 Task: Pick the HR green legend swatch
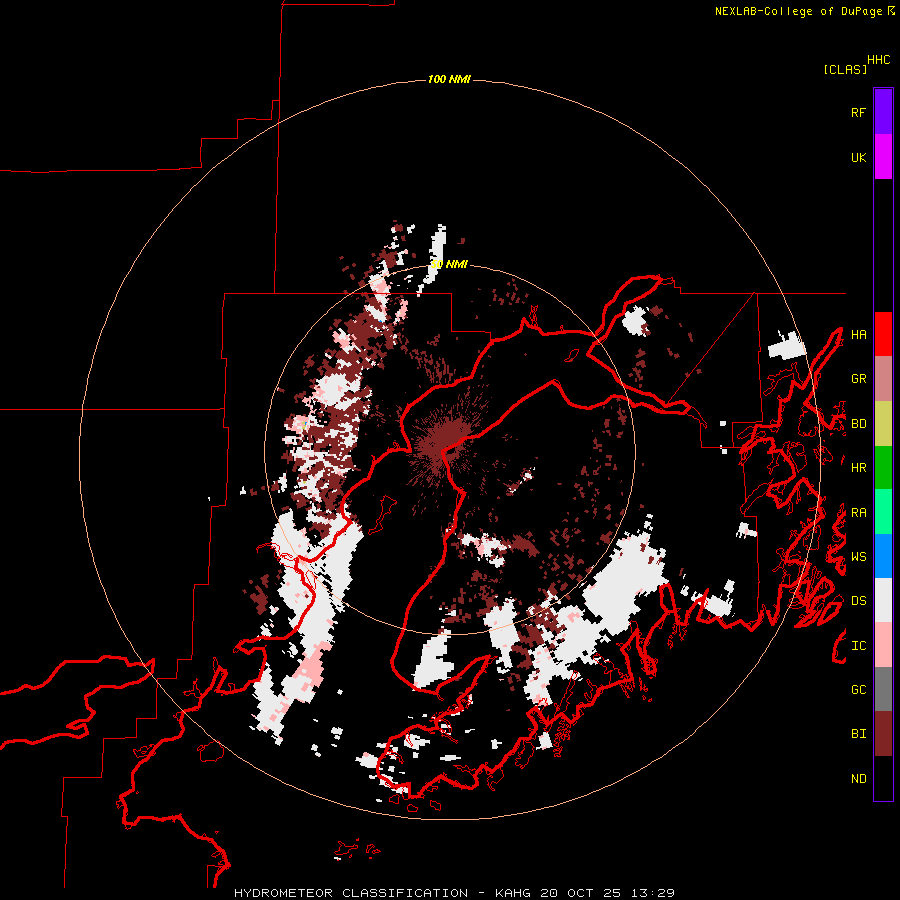click(883, 467)
